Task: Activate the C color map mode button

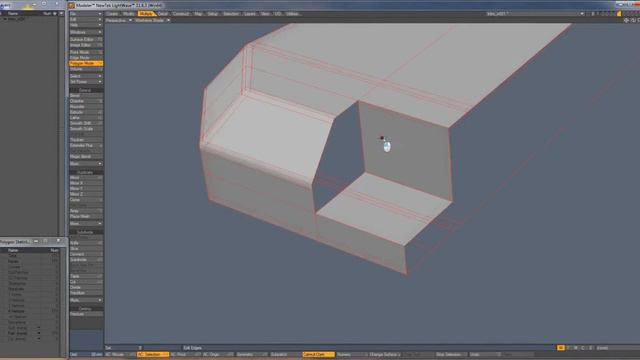Action: pos(583,348)
